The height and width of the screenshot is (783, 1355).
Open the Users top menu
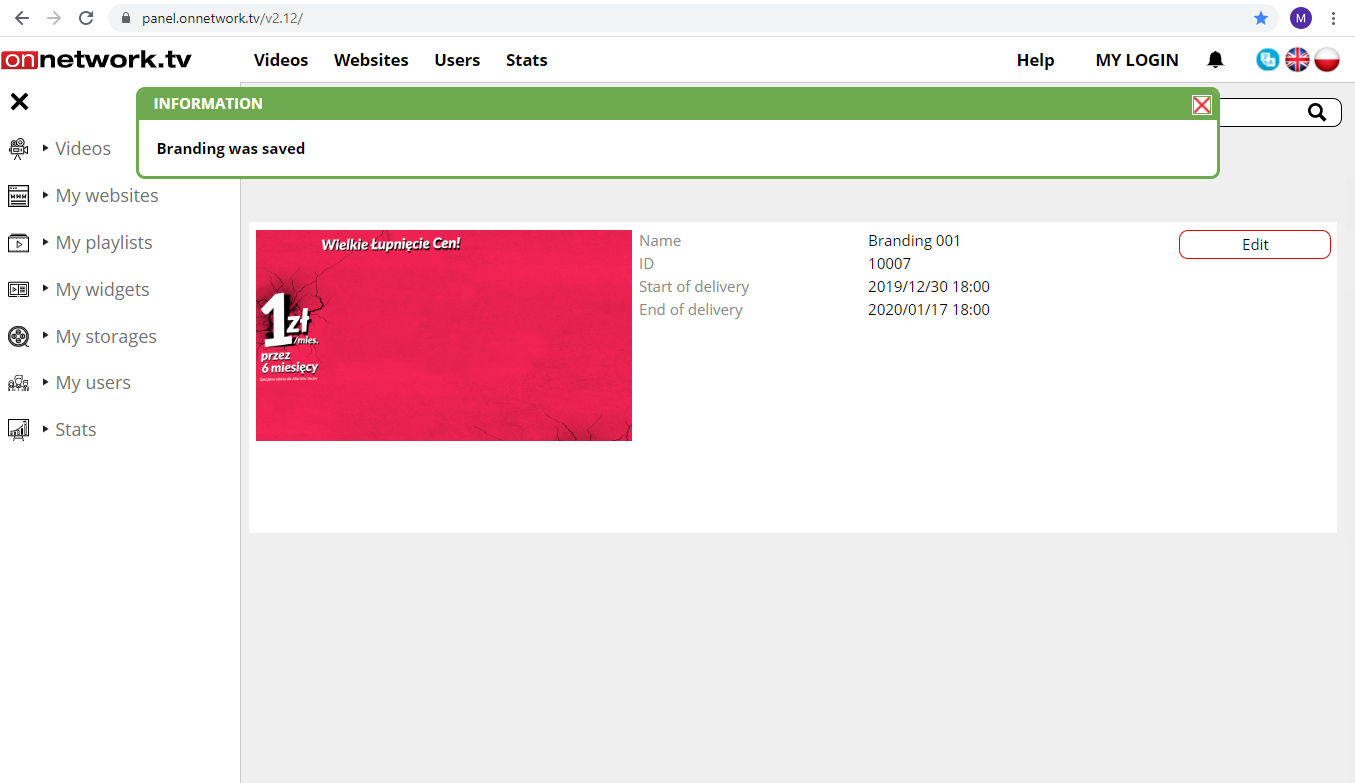click(457, 60)
